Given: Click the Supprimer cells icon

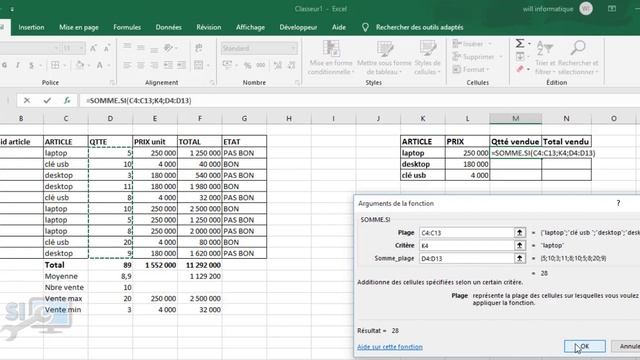Looking at the screenshot, I should pos(456,56).
